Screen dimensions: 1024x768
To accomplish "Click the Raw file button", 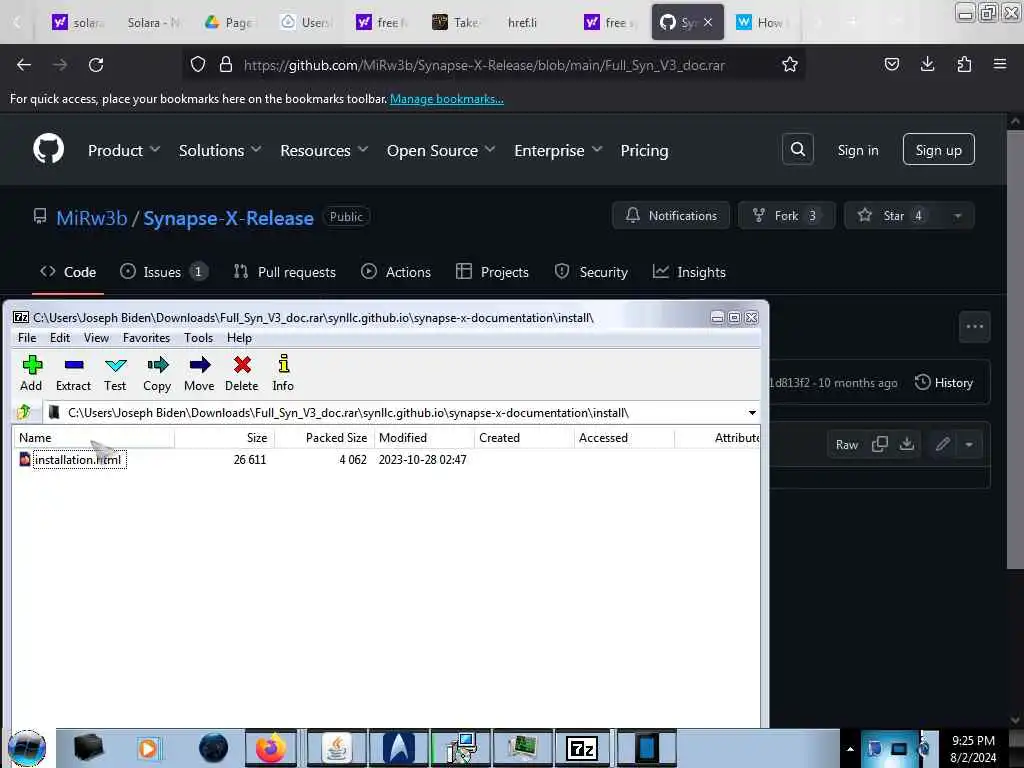I will coord(846,445).
